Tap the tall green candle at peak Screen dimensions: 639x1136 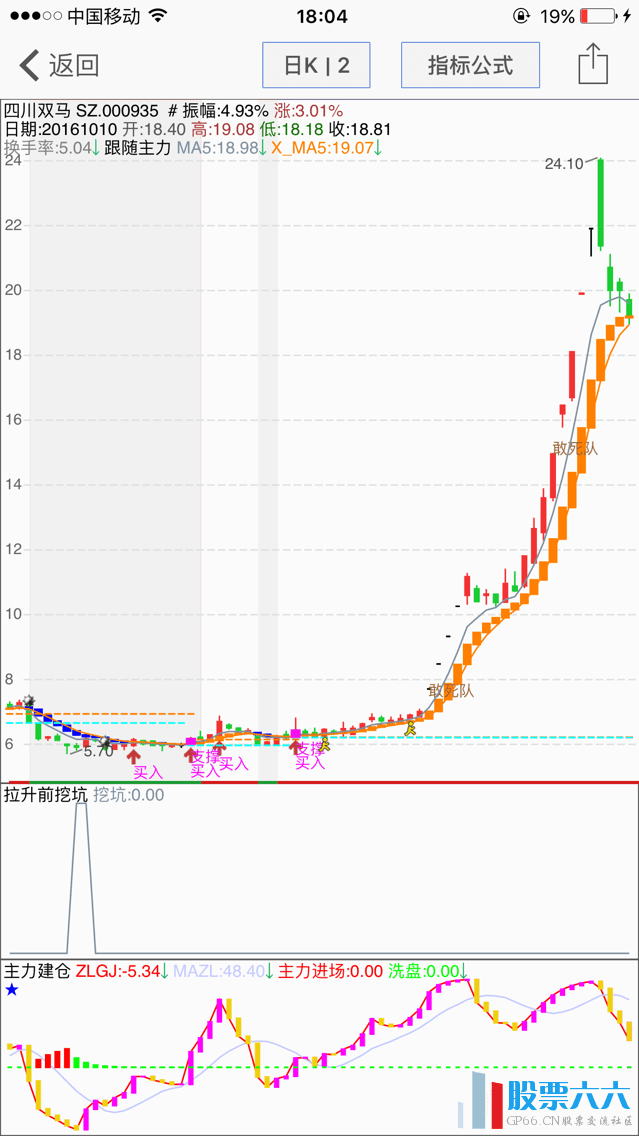coord(601,202)
